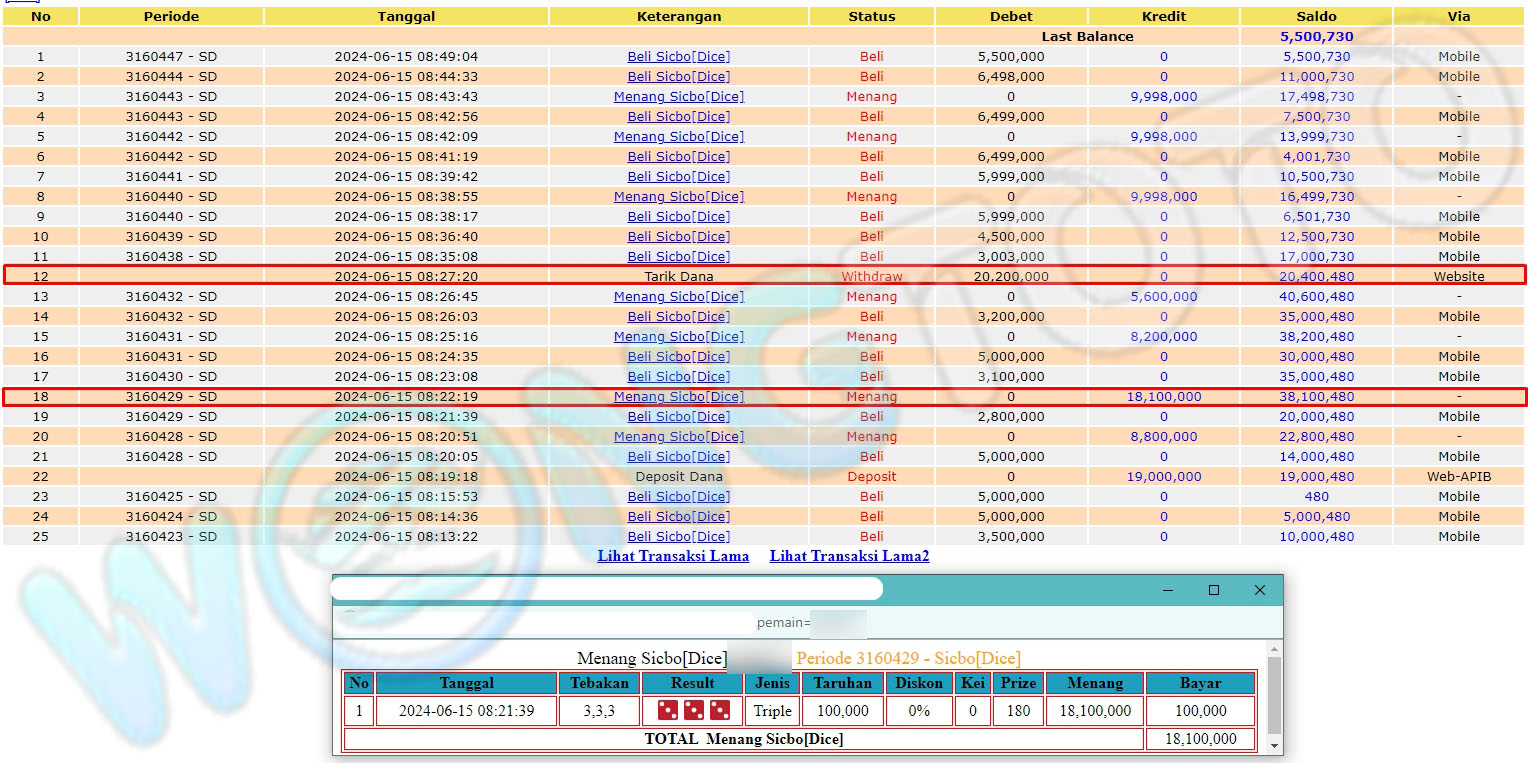Click the Saldo column header
1533x763 pixels.
pyautogui.click(x=1316, y=16)
